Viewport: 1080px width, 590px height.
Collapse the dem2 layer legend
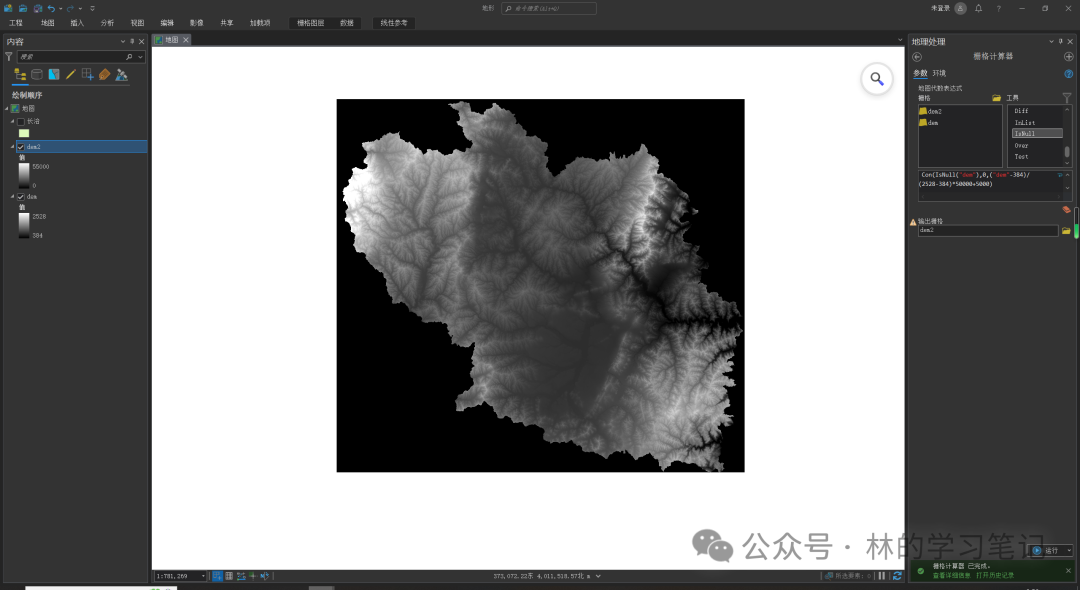tap(13, 147)
